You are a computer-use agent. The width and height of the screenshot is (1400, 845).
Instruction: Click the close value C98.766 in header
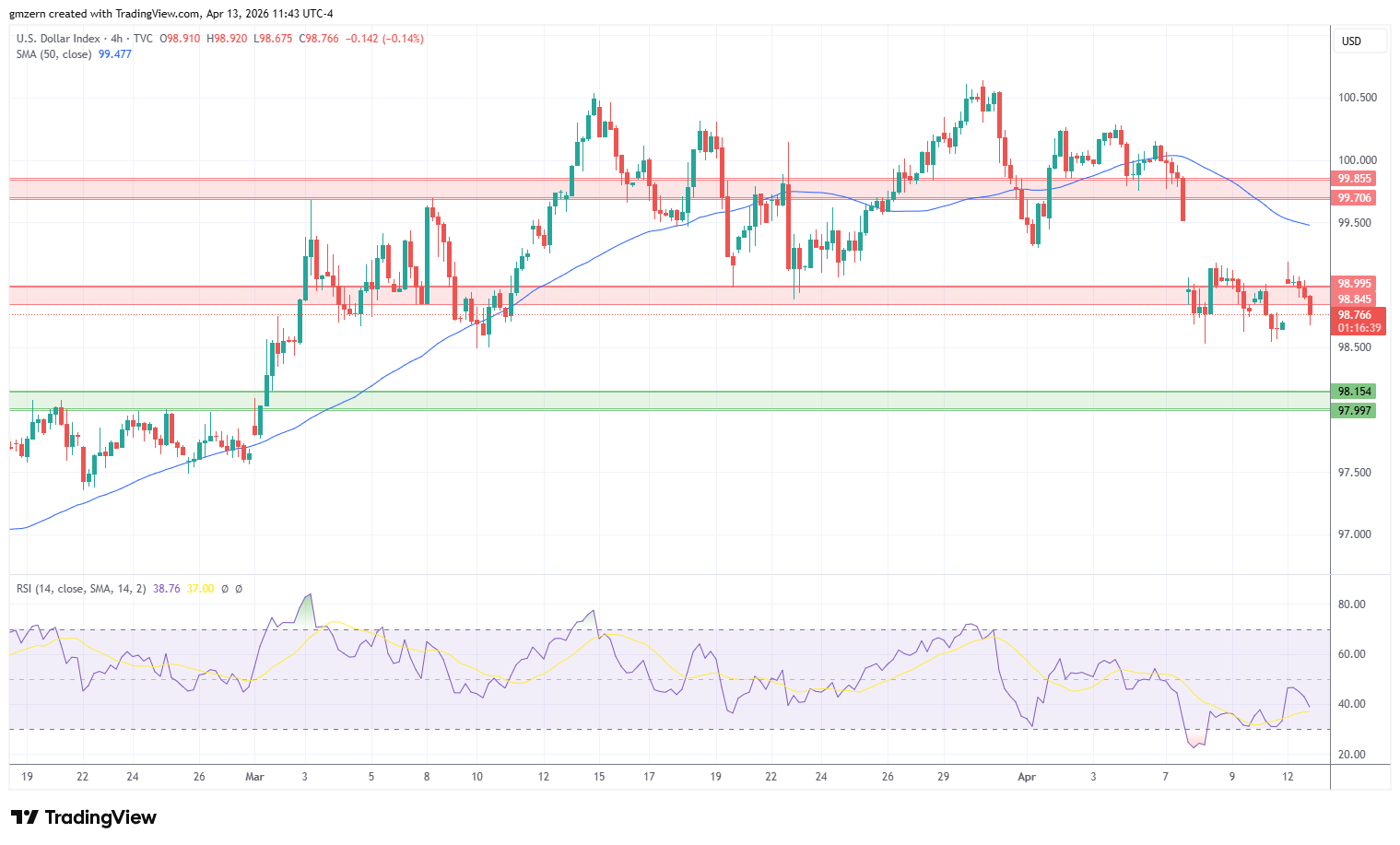[x=319, y=39]
